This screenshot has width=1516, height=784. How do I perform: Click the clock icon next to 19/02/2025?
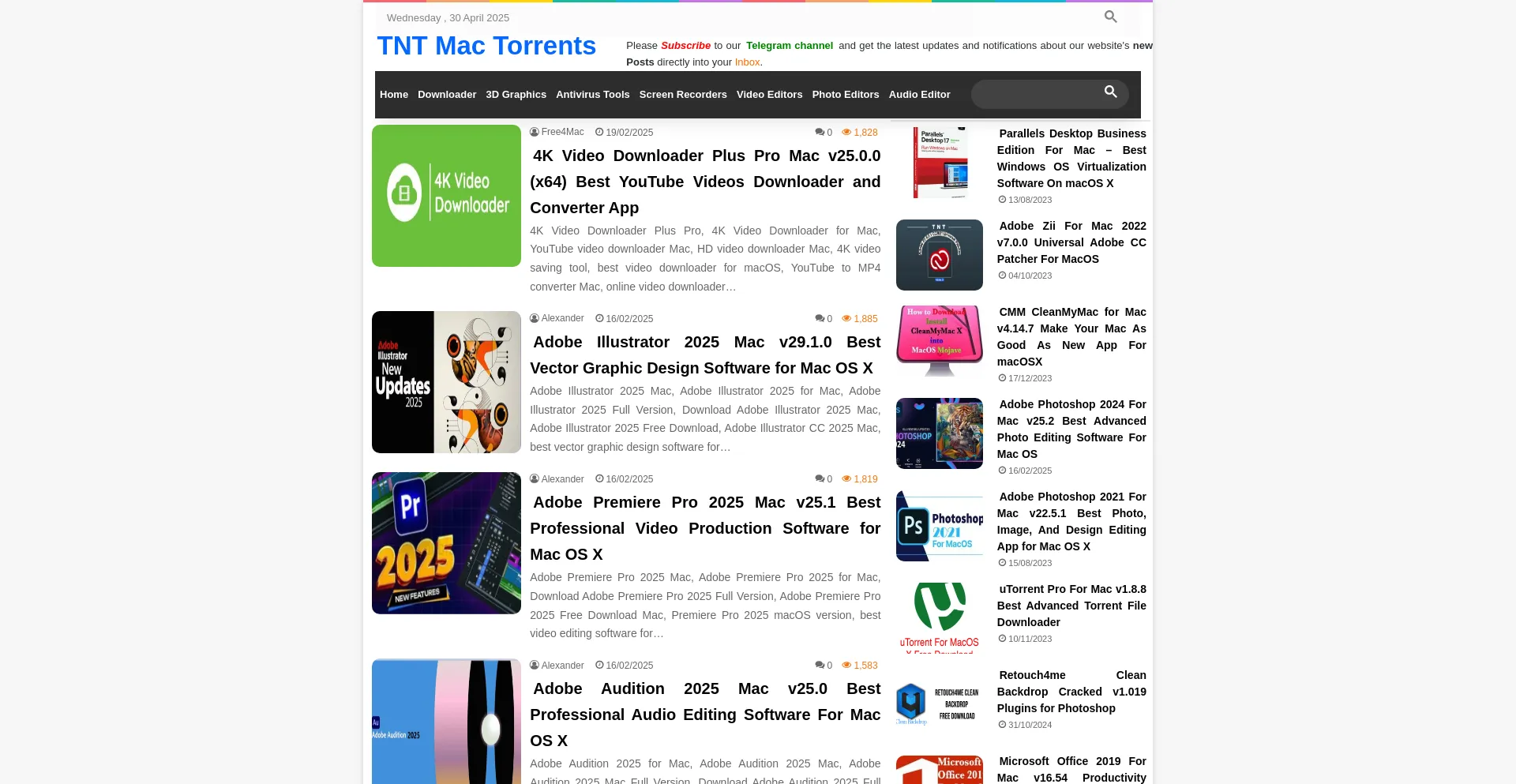pyautogui.click(x=599, y=132)
